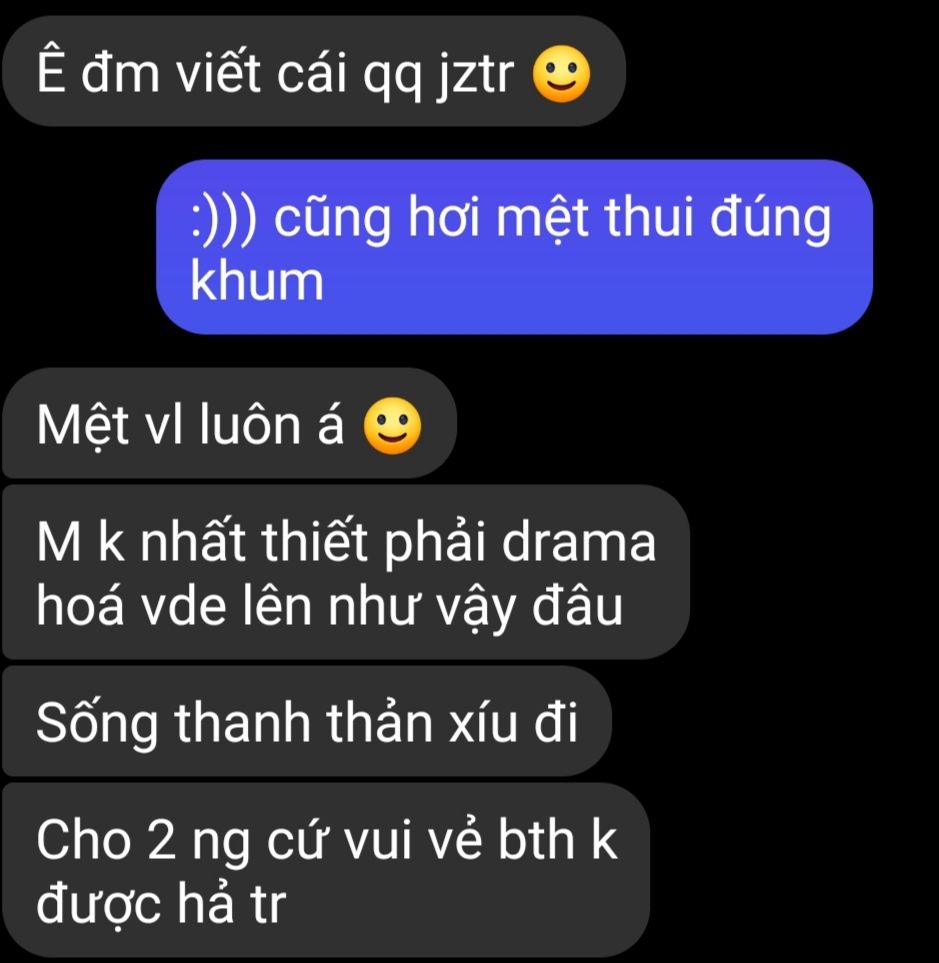Tap the "Cho 2 ng cứ vui vẻ" message
This screenshot has width=939, height=963.
326,870
